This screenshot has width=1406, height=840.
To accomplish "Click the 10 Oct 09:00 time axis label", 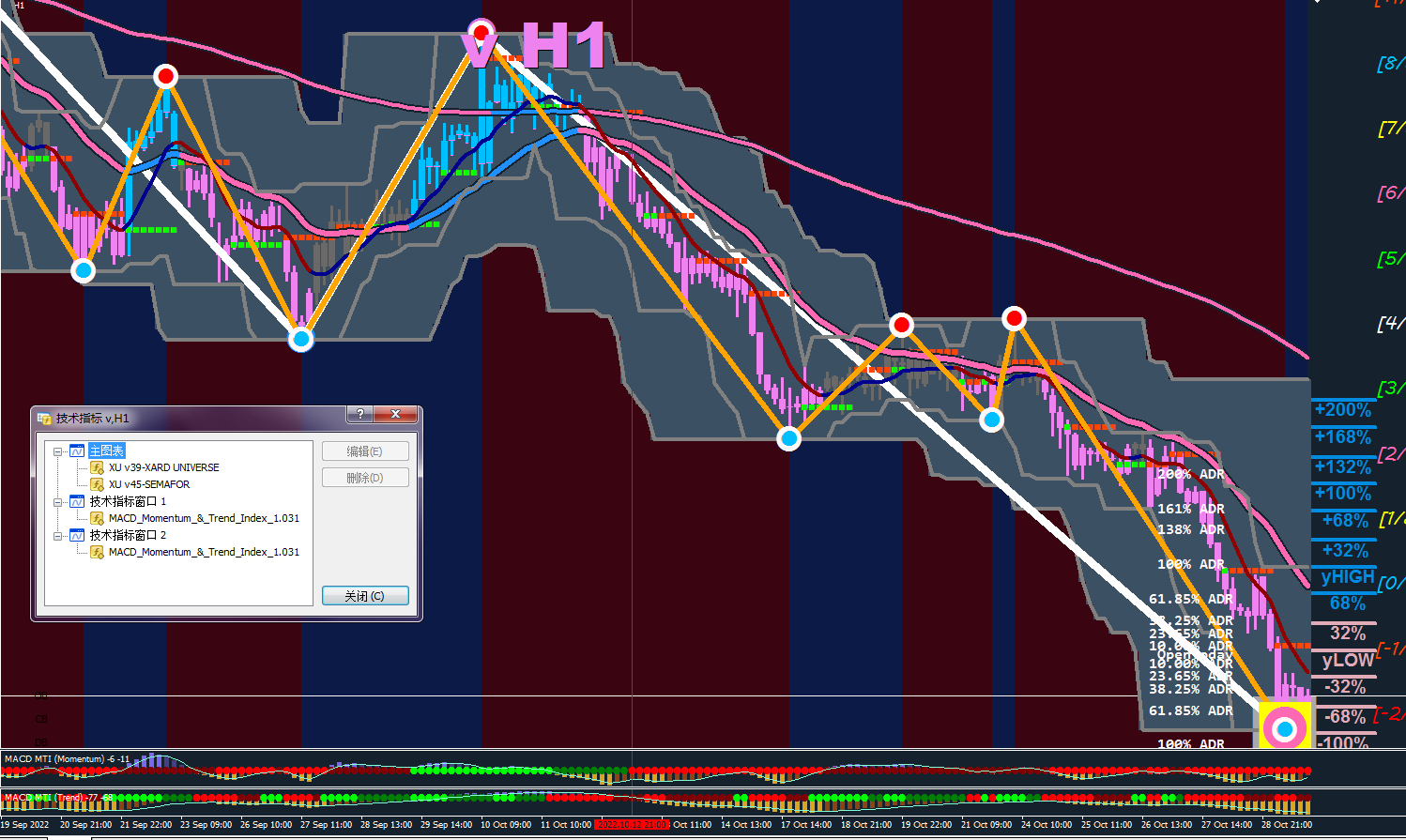I will [x=506, y=825].
